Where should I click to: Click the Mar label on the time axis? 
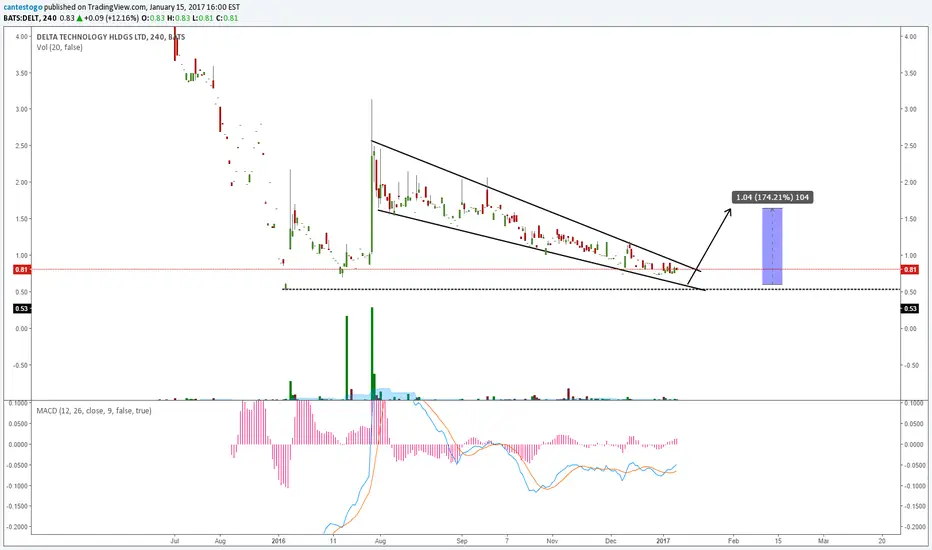pos(823,541)
